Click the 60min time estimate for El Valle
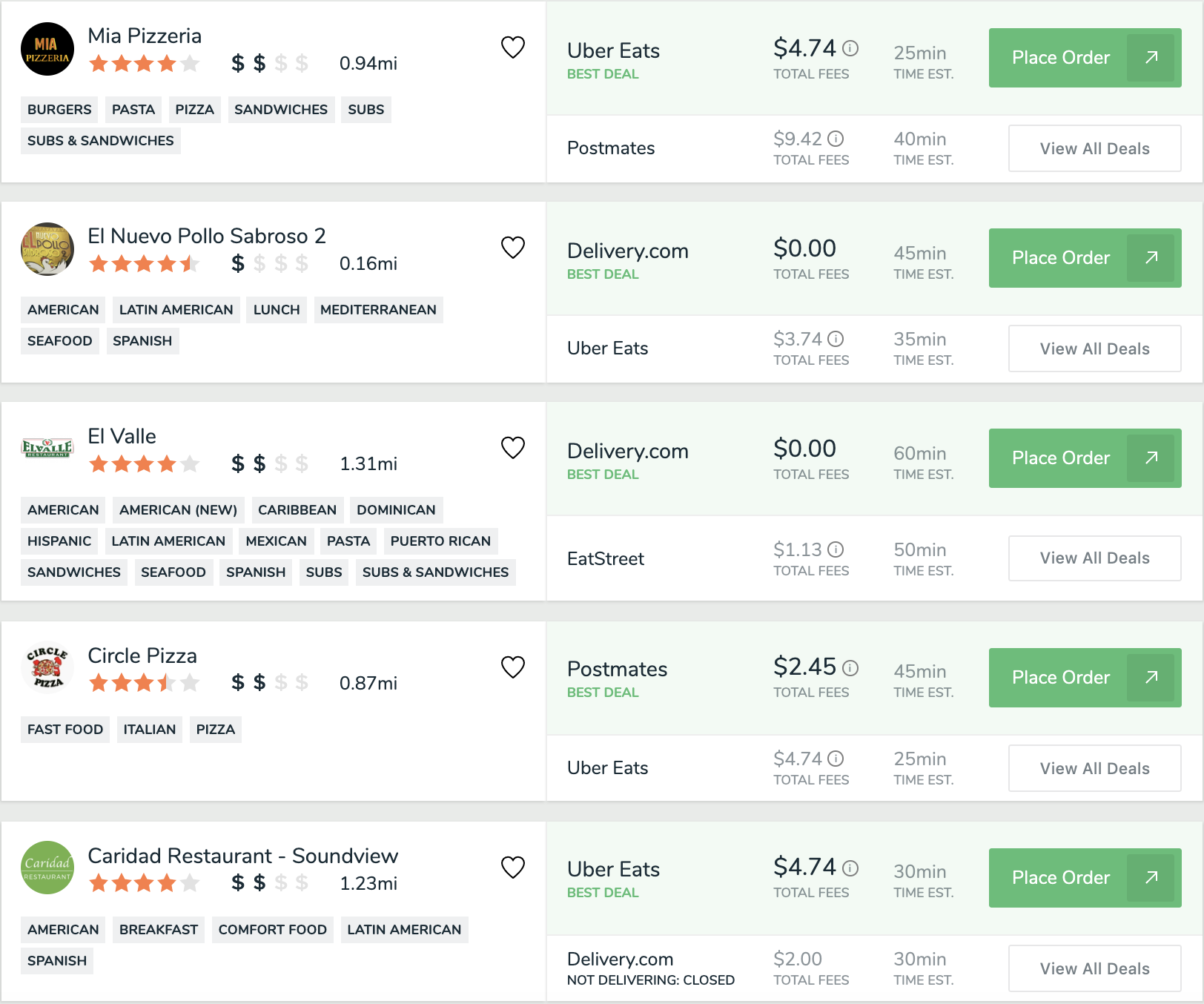 (920, 453)
